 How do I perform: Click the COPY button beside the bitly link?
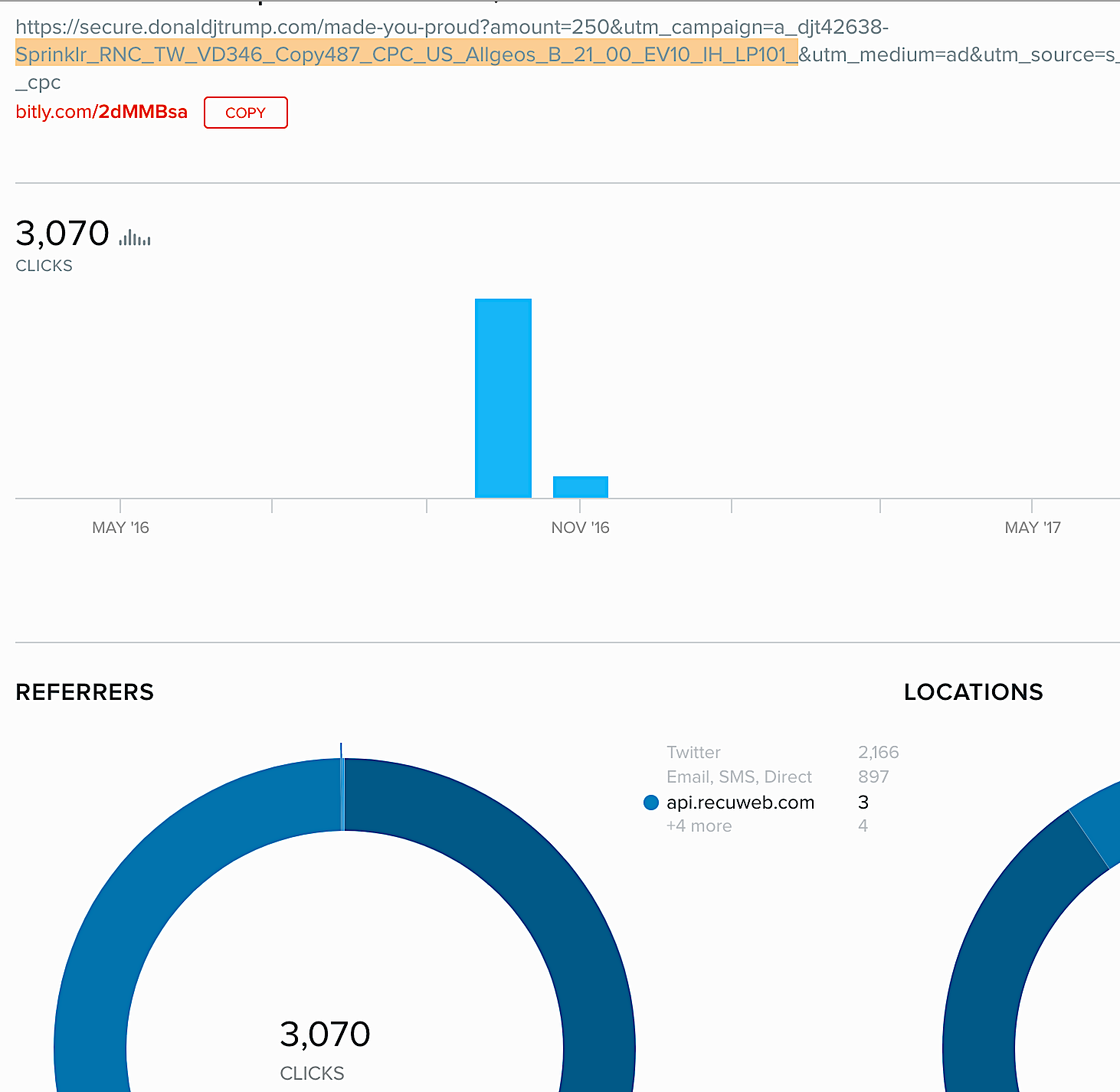pos(245,113)
